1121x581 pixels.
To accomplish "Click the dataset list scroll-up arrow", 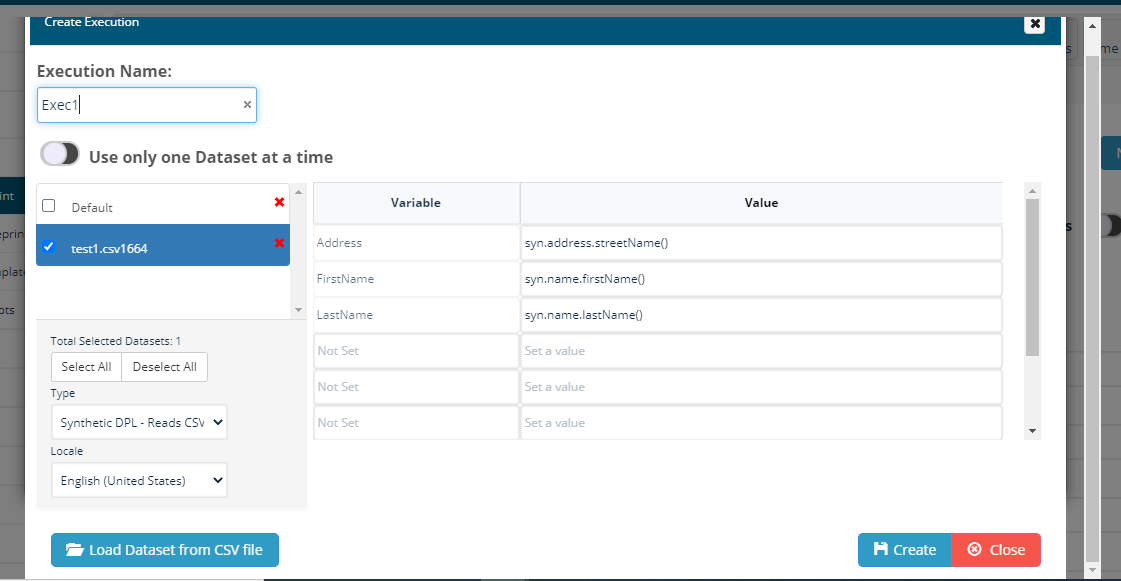I will click(297, 191).
